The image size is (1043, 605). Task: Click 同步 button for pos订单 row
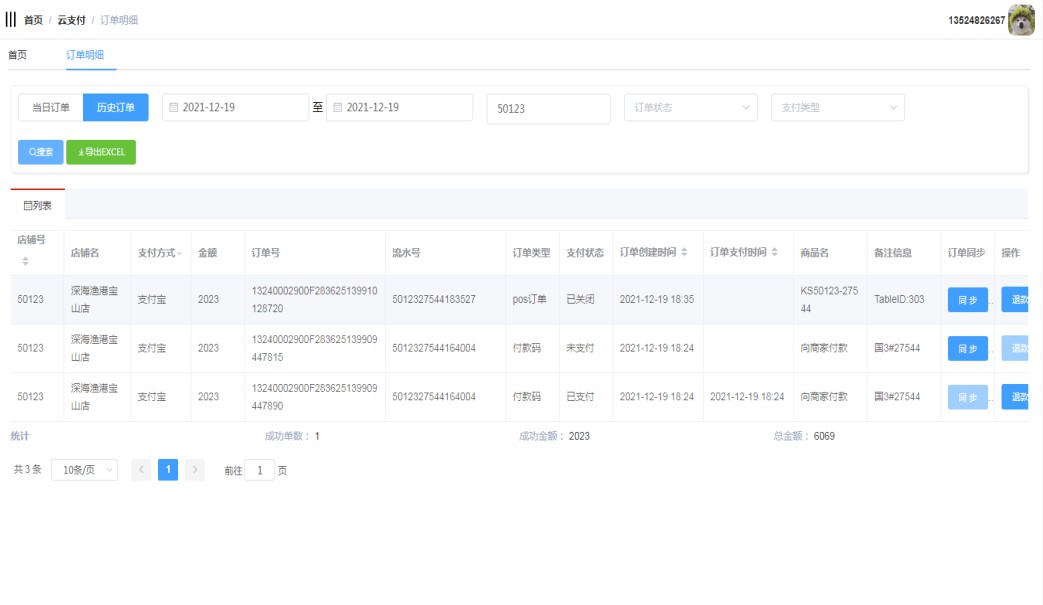tap(967, 300)
